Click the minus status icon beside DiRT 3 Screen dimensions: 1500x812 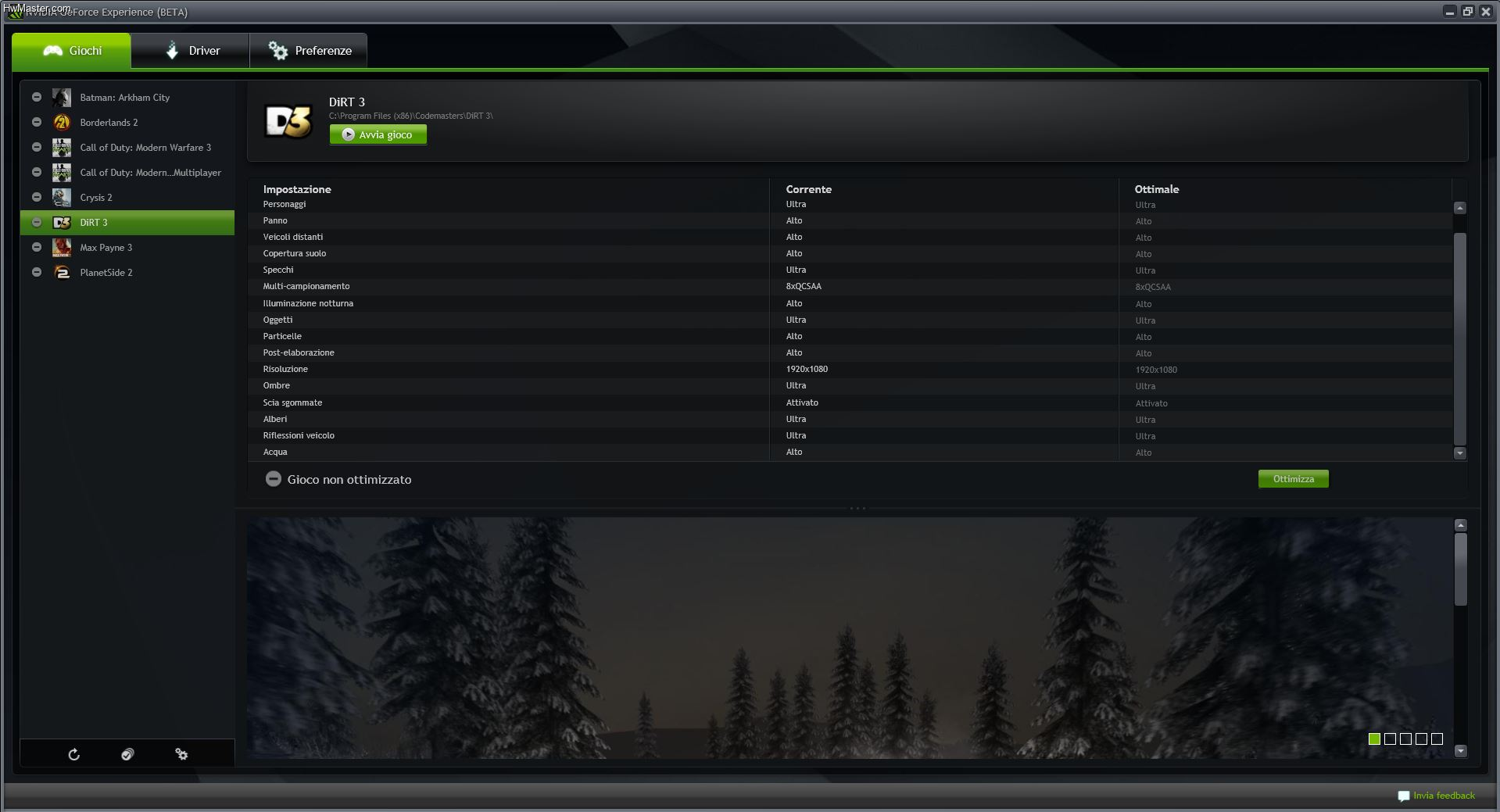pyautogui.click(x=37, y=223)
